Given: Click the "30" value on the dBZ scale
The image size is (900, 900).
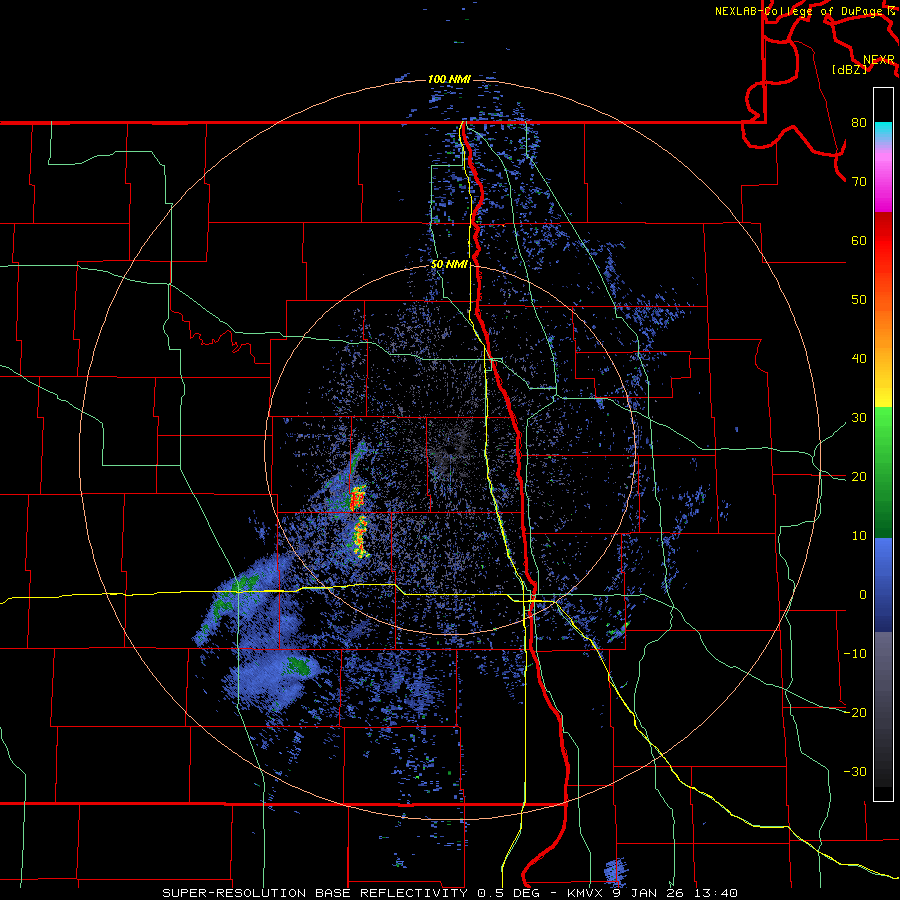Looking at the screenshot, I should [859, 418].
